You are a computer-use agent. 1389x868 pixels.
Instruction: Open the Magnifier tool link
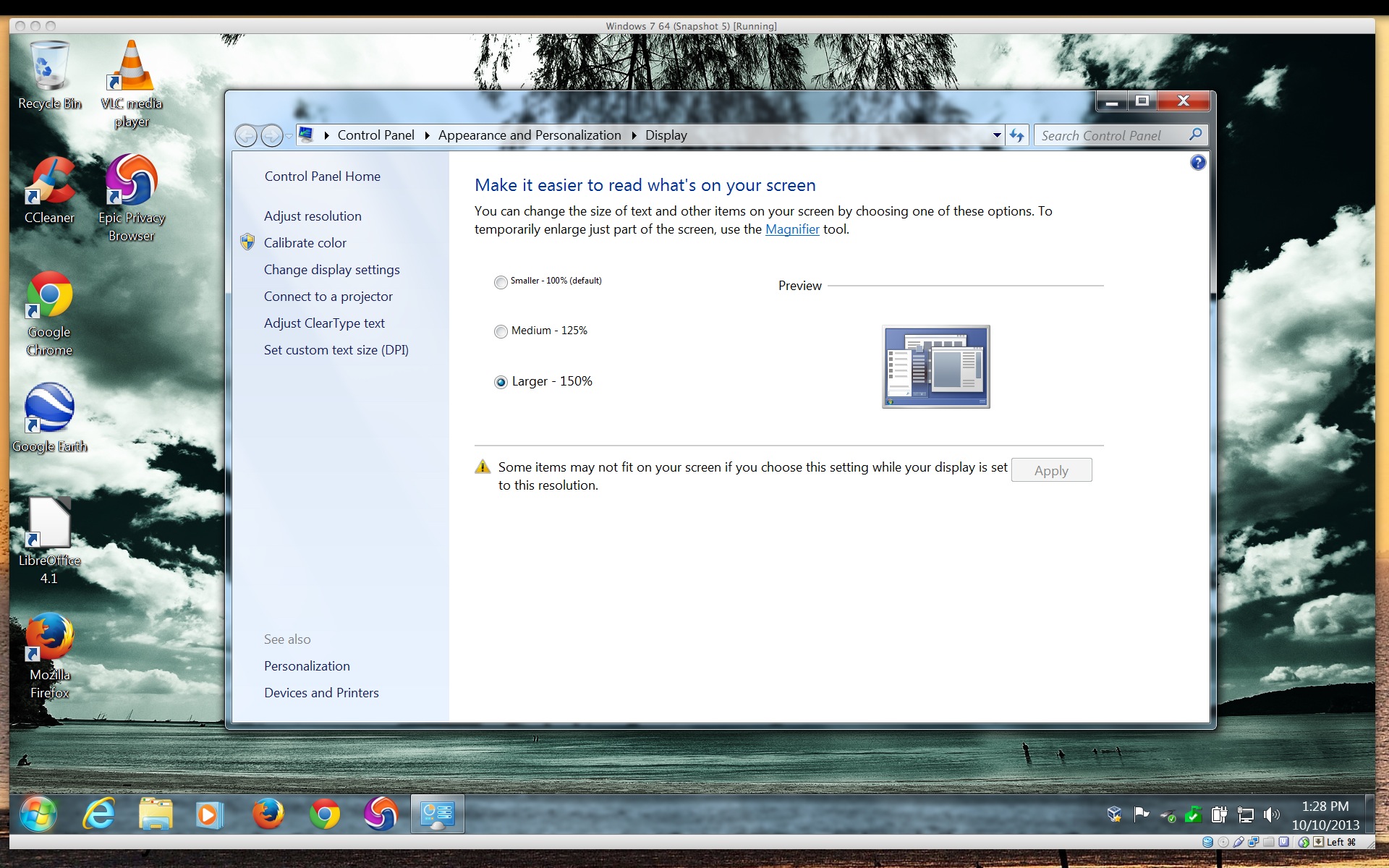tap(791, 229)
